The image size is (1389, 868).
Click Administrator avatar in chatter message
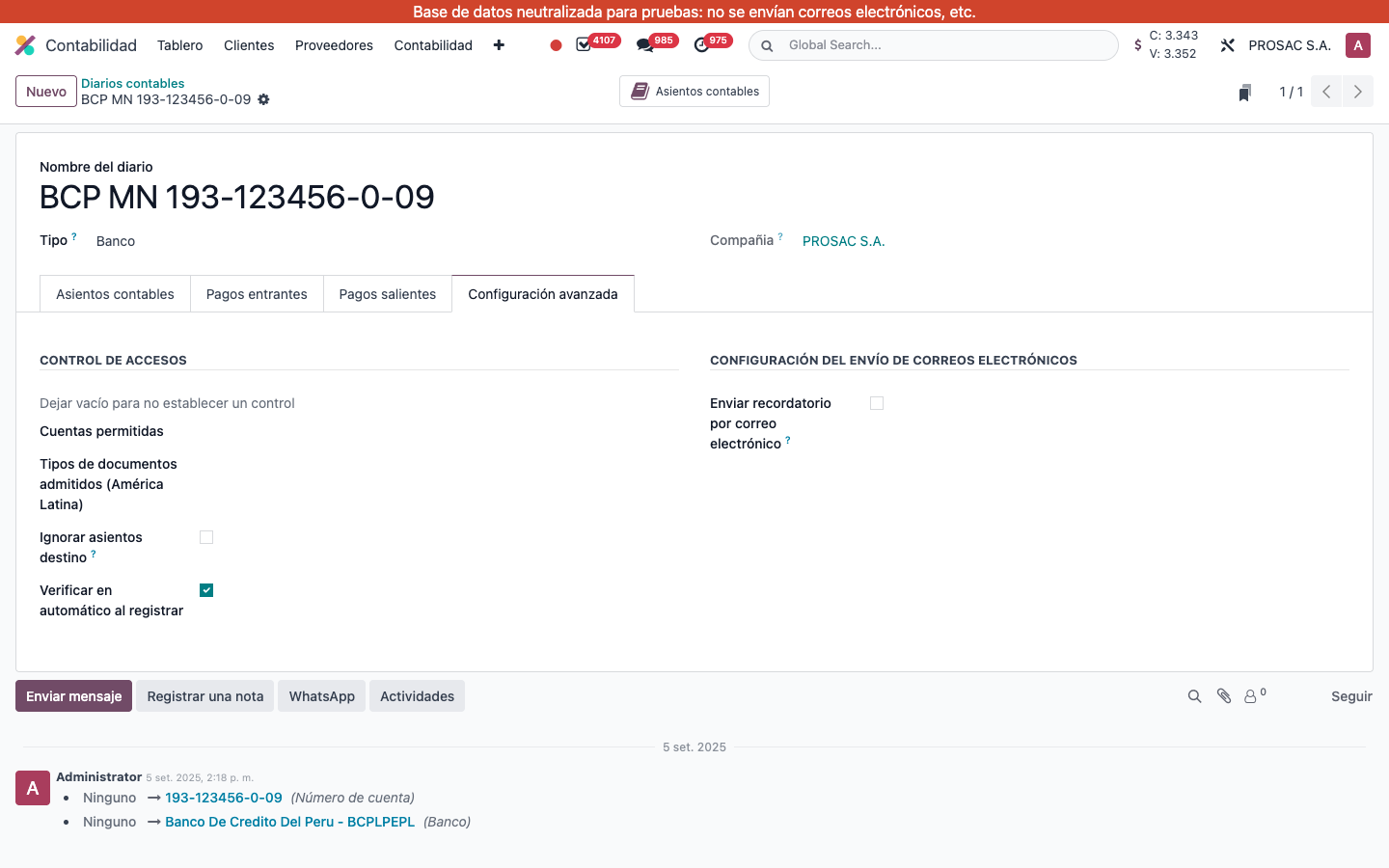point(33,788)
